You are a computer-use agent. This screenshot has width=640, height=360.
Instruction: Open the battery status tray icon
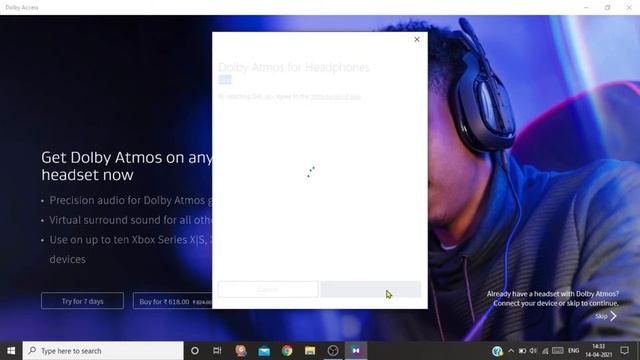tap(522, 351)
